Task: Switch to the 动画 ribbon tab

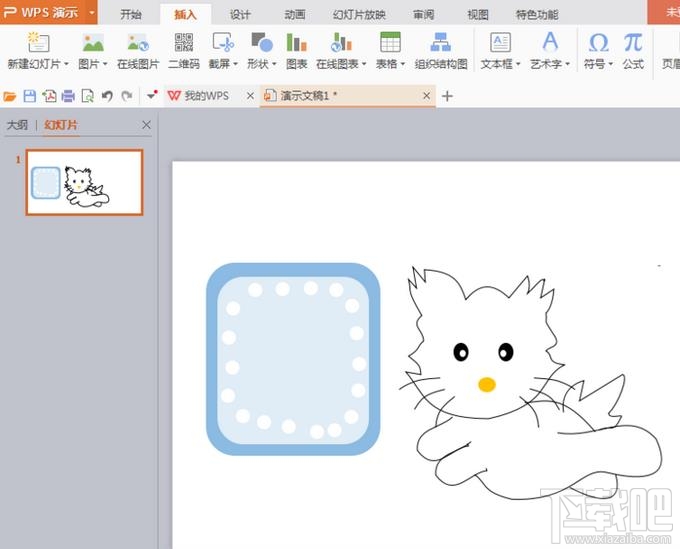Action: [x=295, y=15]
